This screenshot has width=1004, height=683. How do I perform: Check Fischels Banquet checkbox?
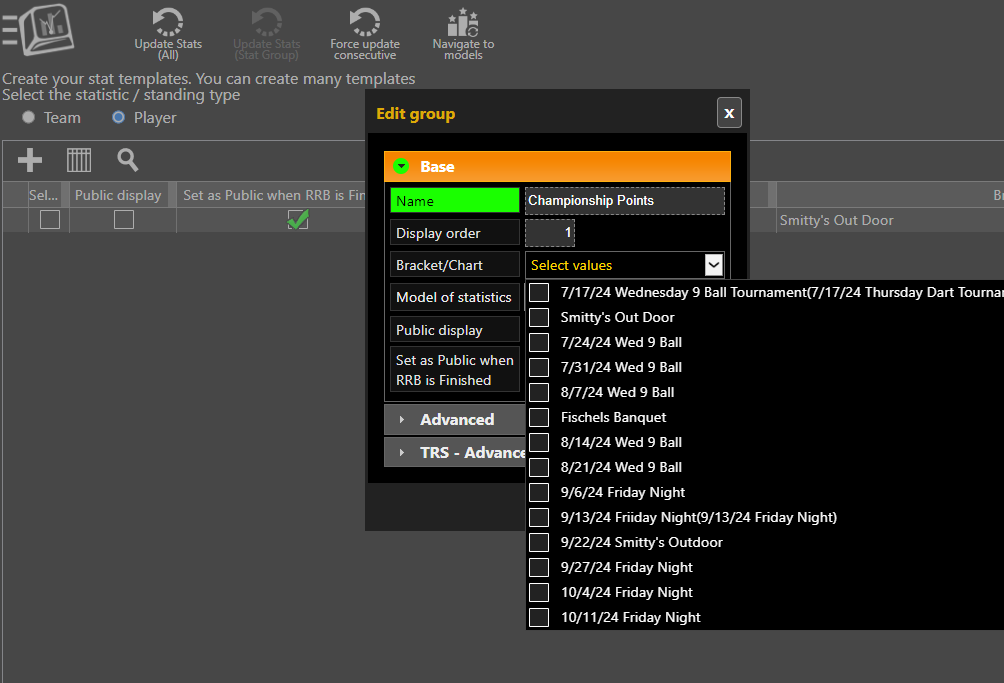pos(539,417)
